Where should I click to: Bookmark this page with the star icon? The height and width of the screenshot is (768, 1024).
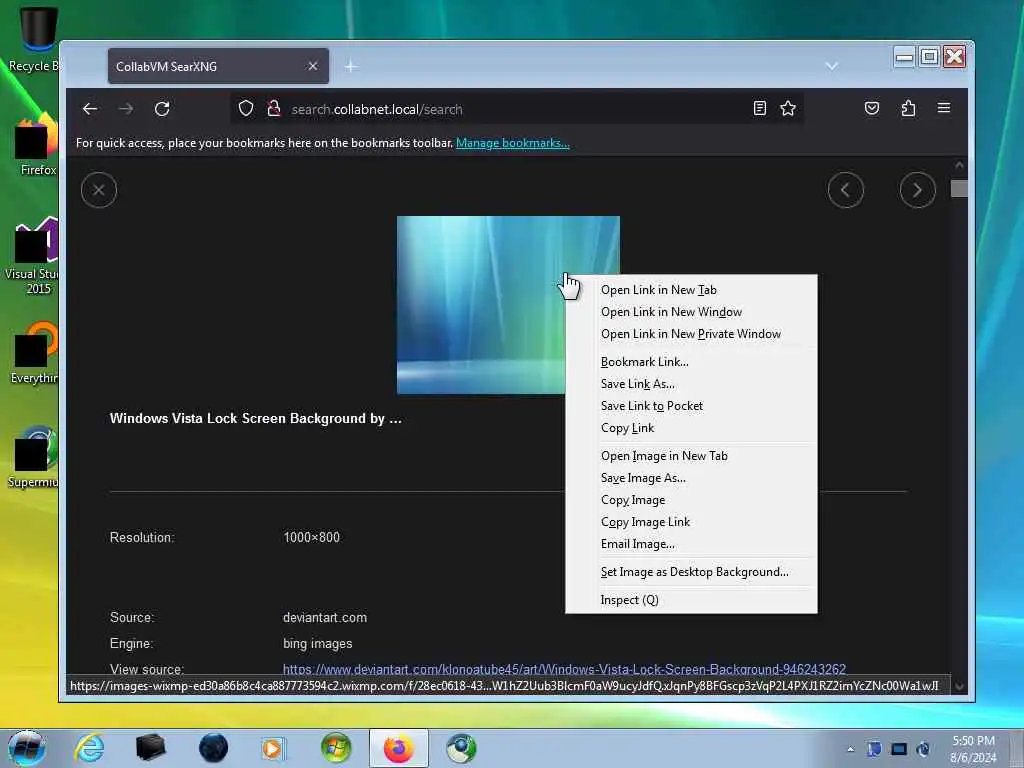point(788,108)
